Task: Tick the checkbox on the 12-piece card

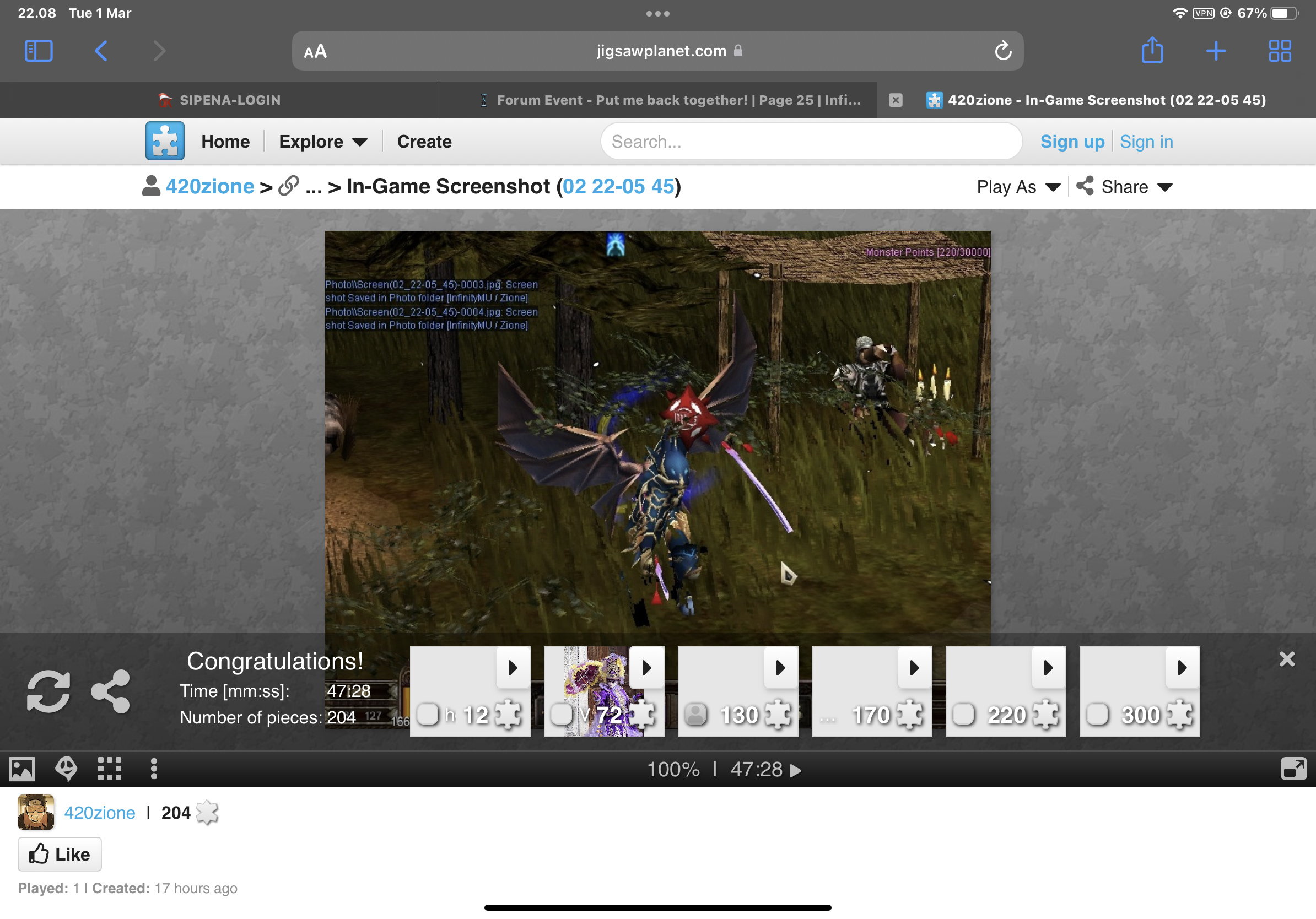Action: coord(428,715)
